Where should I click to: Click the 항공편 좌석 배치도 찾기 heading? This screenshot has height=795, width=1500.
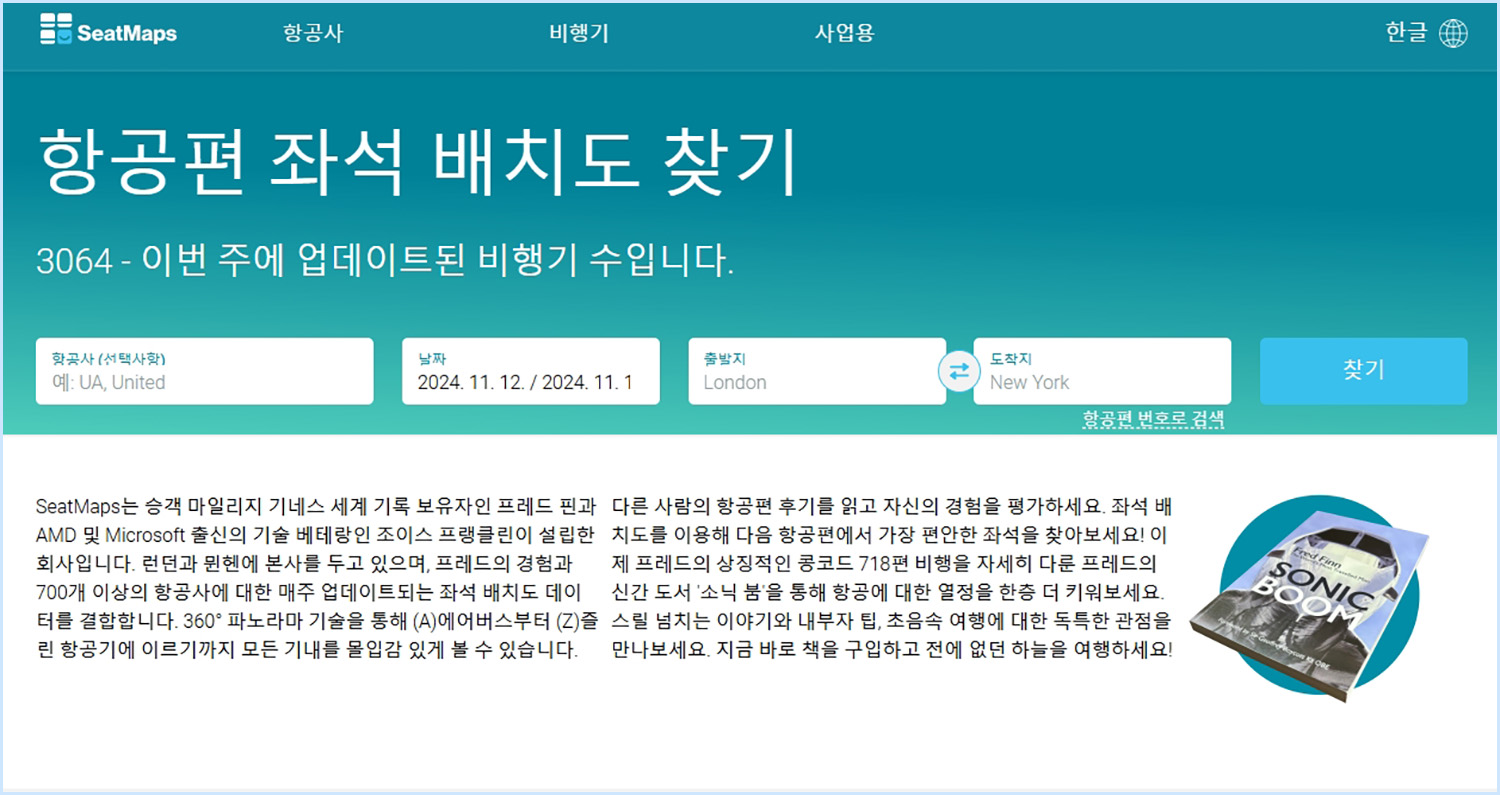coord(418,161)
